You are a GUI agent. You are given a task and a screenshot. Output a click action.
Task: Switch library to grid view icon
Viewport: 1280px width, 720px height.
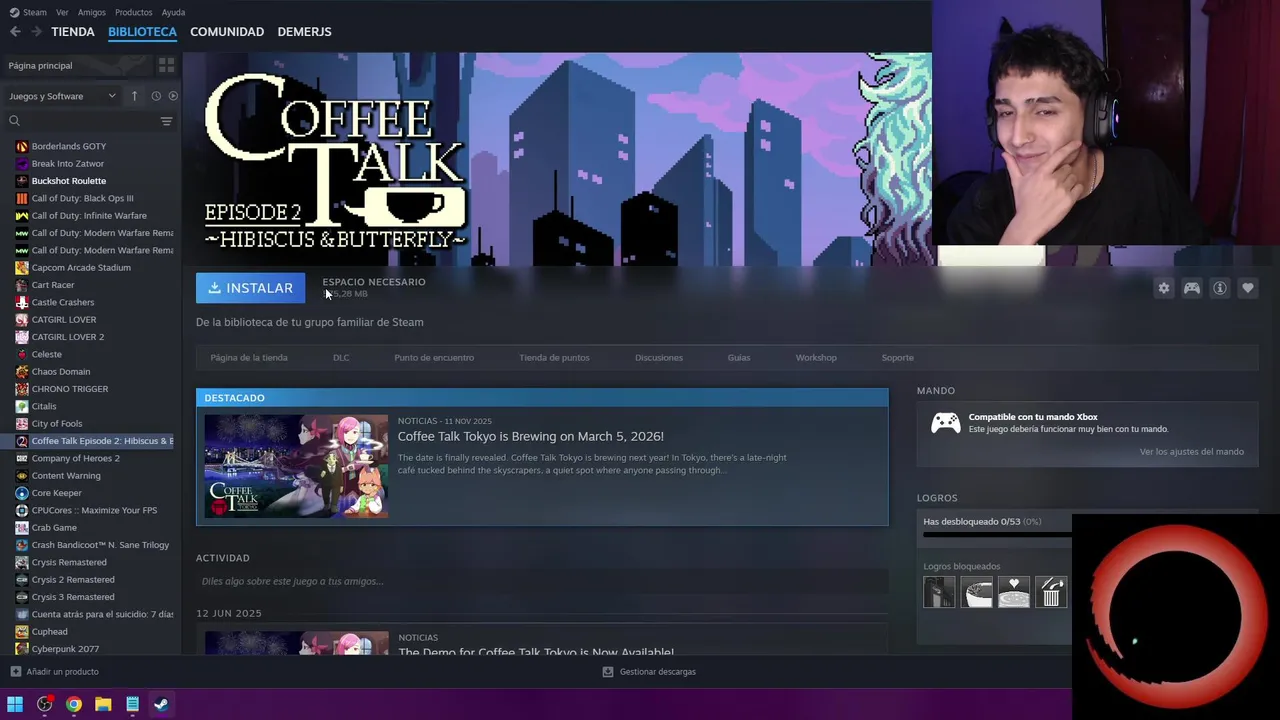click(166, 65)
